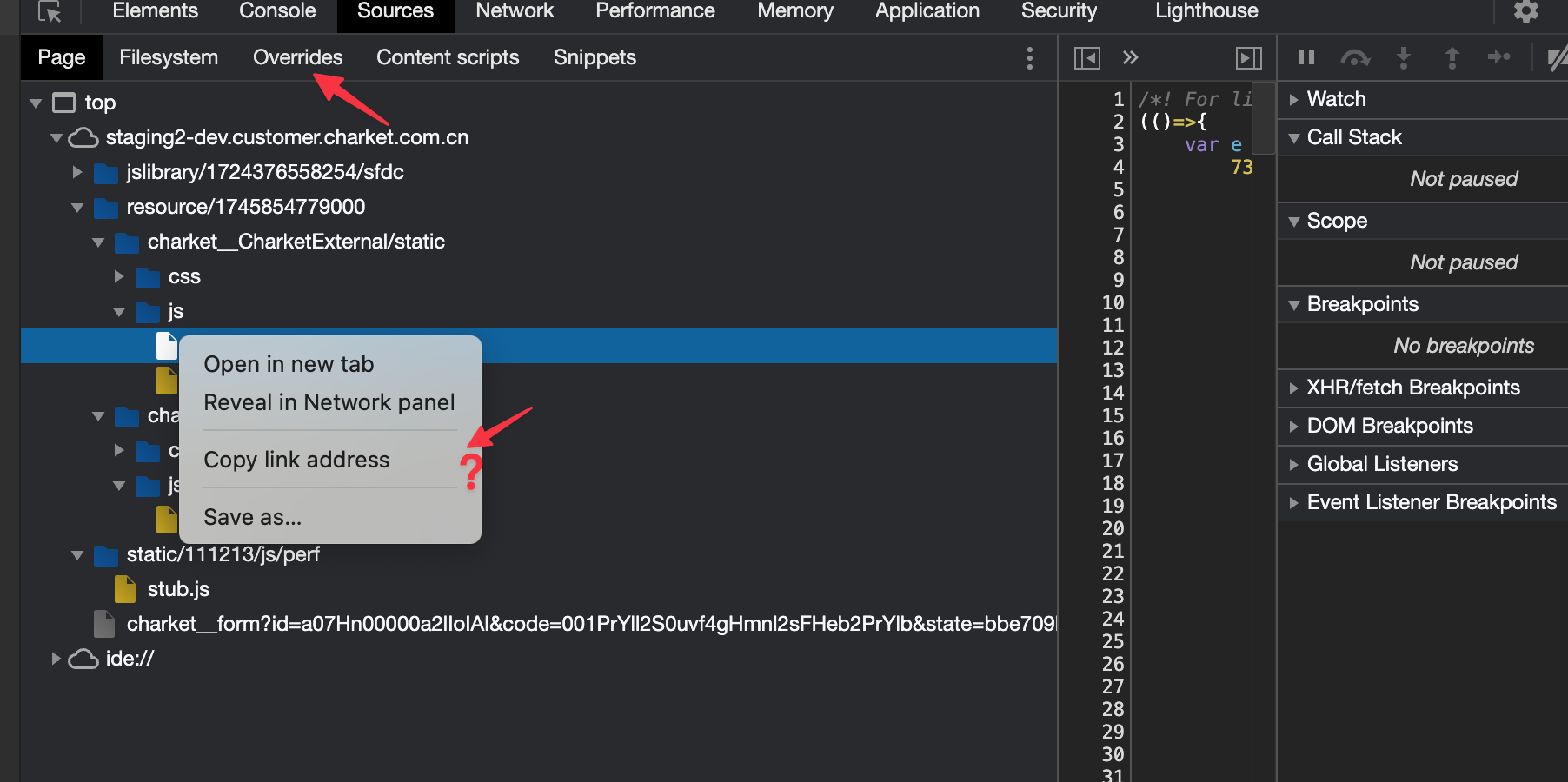The width and height of the screenshot is (1568, 782).
Task: Select the stub.js file row
Action: point(539,589)
